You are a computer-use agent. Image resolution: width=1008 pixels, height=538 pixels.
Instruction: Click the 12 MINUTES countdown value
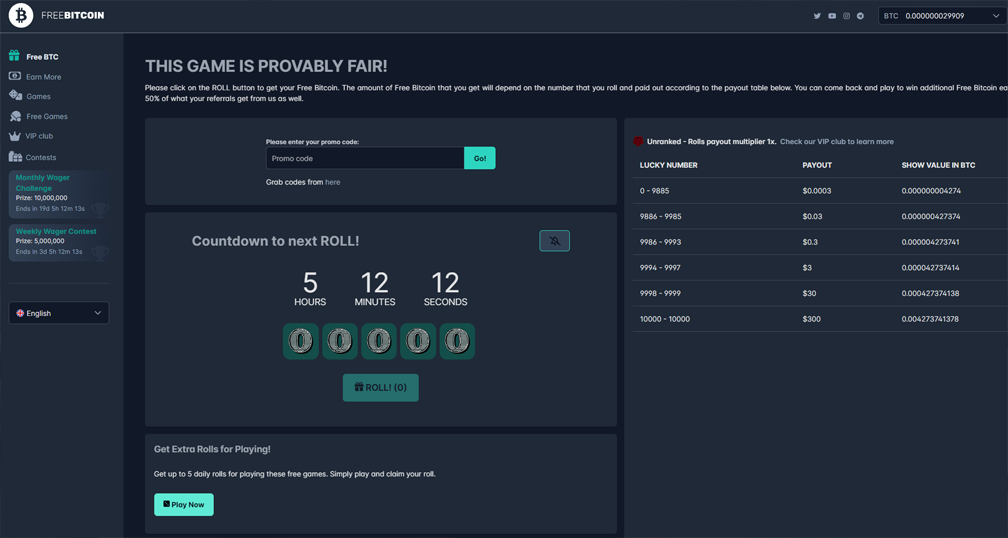click(x=375, y=289)
